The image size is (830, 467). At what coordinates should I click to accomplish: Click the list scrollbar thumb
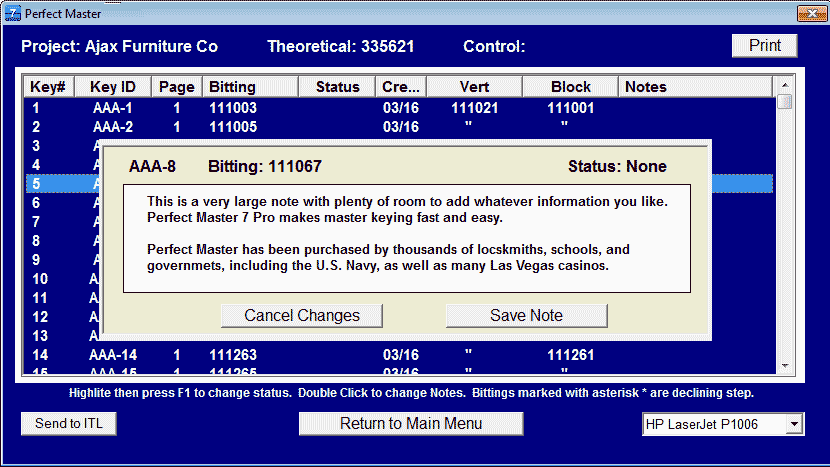[785, 101]
